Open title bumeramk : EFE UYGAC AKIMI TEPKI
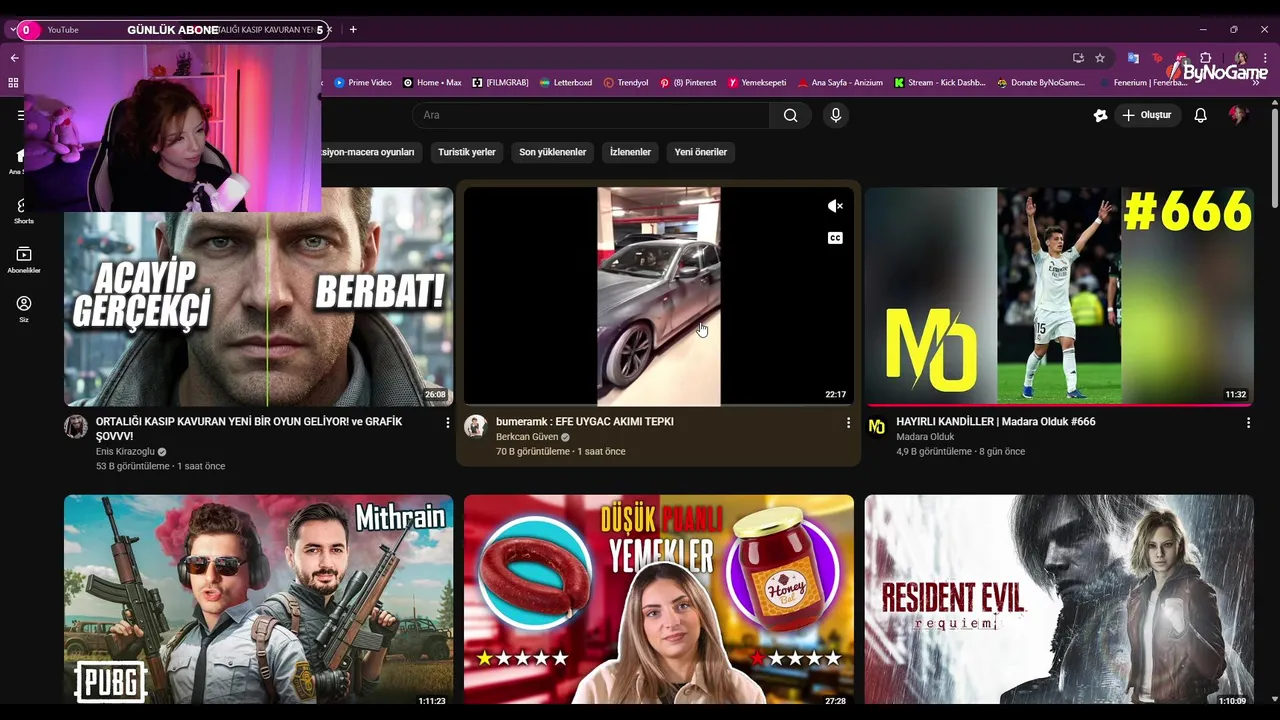The width and height of the screenshot is (1280, 720). pos(585,422)
